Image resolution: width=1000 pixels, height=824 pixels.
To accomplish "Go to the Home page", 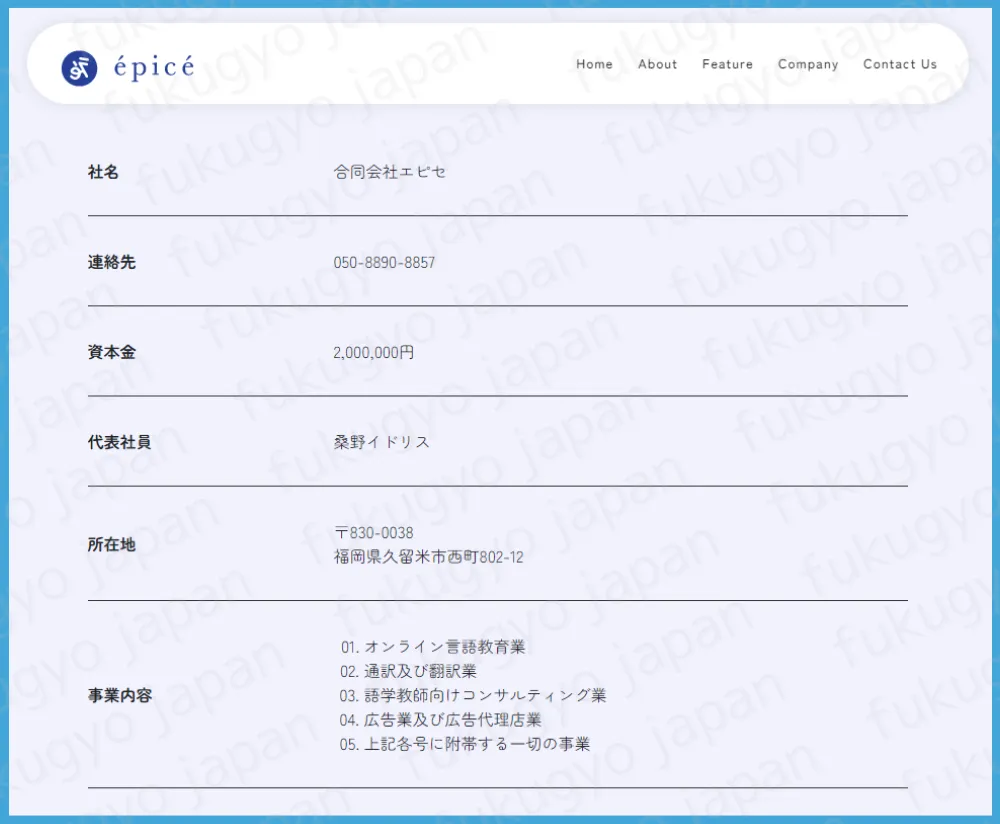I will (x=594, y=64).
